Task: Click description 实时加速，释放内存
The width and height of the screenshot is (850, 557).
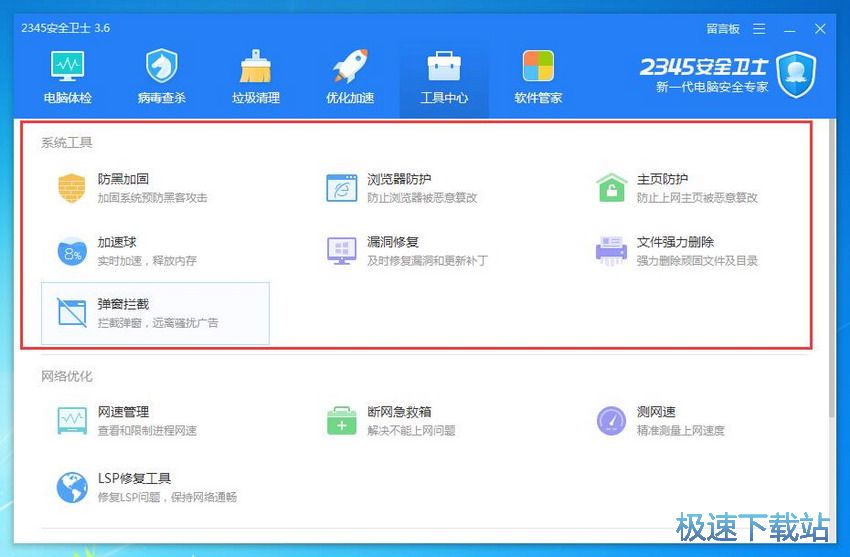Action: click(x=147, y=261)
